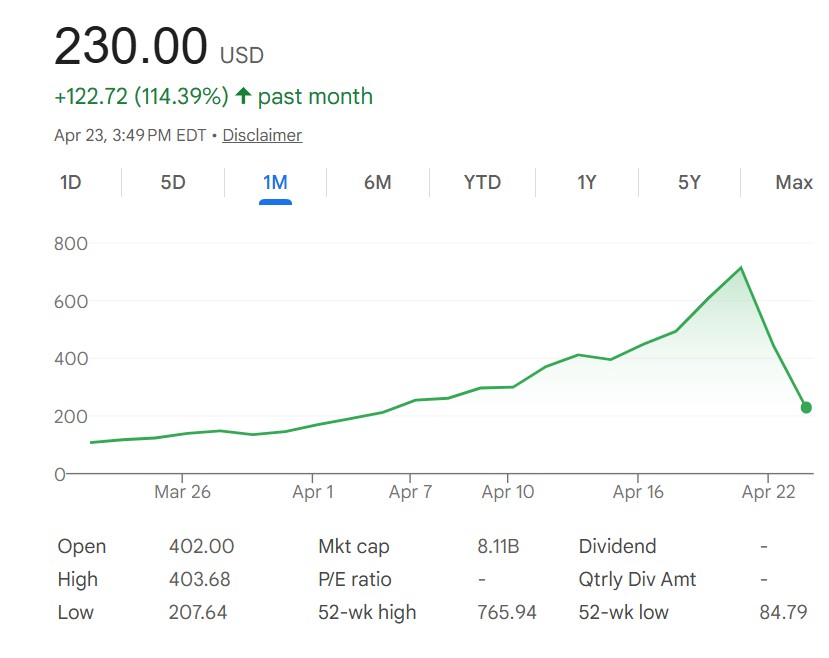Select the 5D chart range tab
This screenshot has height=658, width=829.
tap(173, 183)
